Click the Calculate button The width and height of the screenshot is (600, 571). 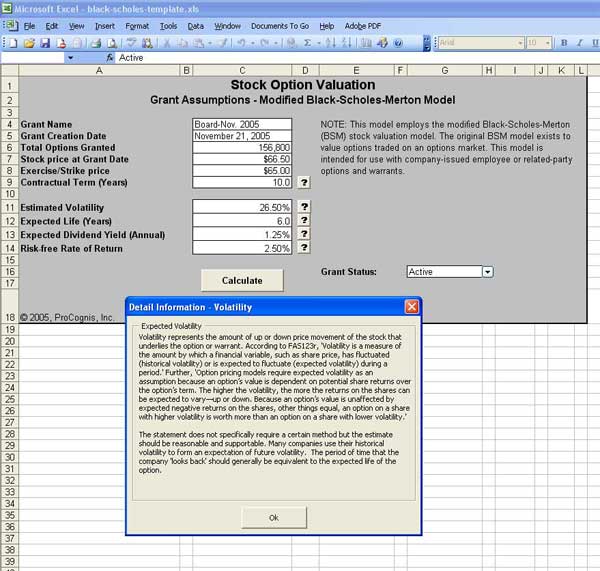coord(242,280)
